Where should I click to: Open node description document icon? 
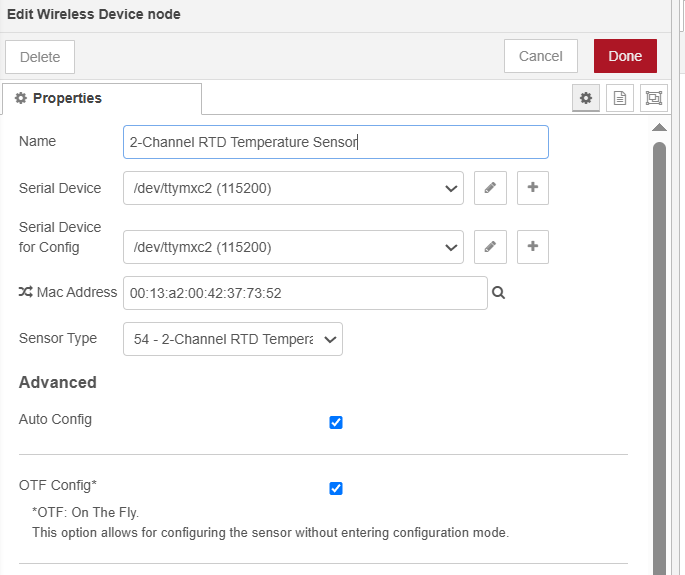[620, 98]
